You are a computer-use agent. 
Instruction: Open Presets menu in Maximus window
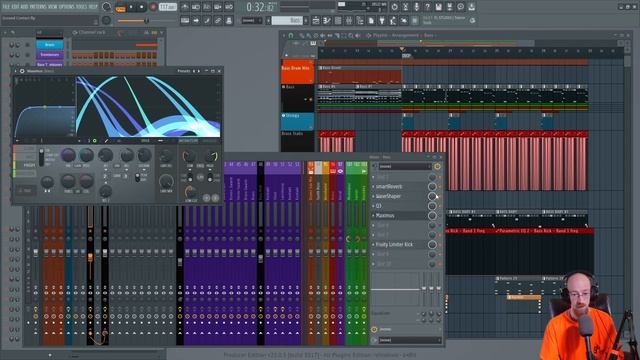[184, 71]
